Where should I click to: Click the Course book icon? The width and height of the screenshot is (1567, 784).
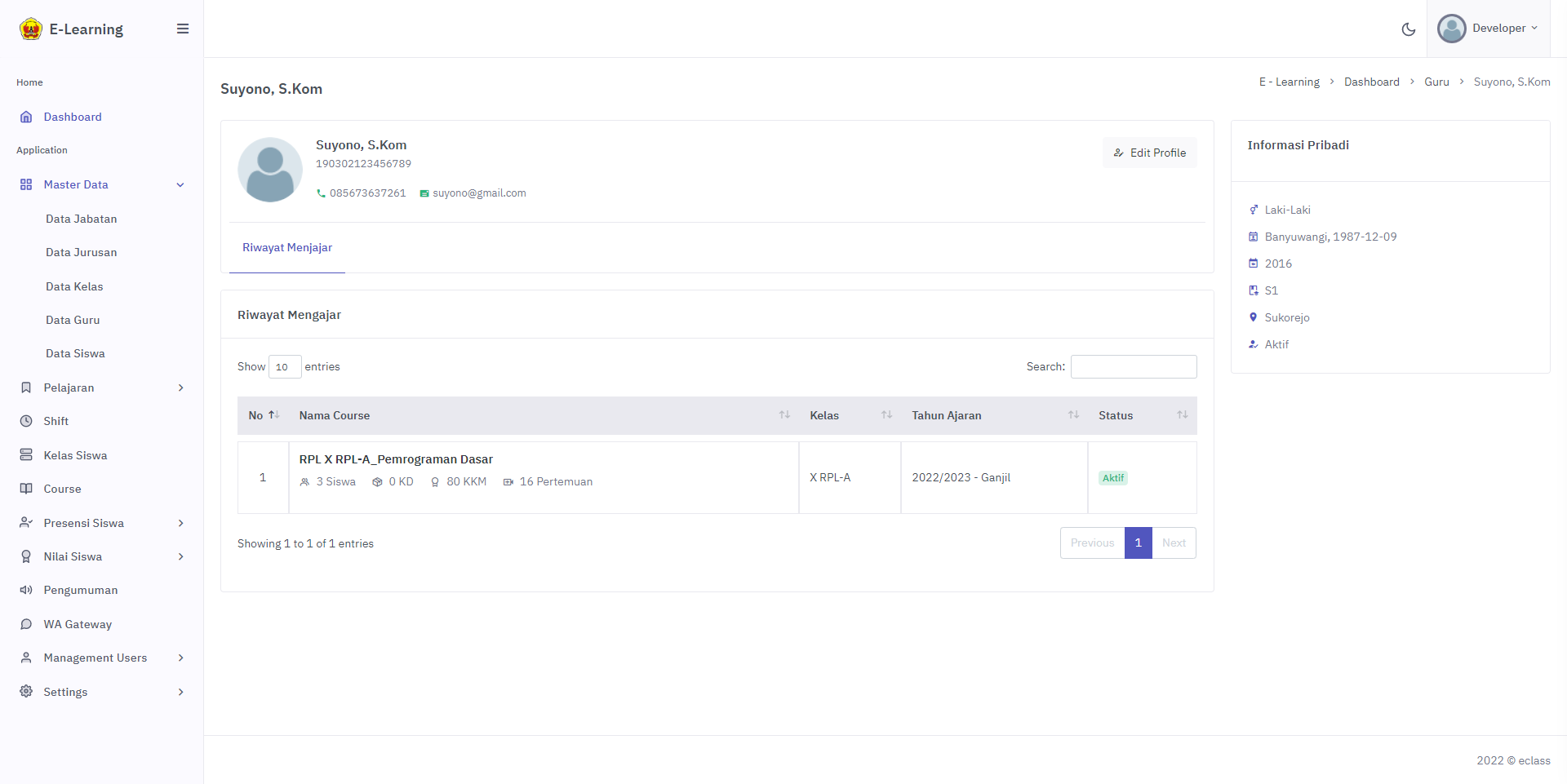pyautogui.click(x=26, y=489)
